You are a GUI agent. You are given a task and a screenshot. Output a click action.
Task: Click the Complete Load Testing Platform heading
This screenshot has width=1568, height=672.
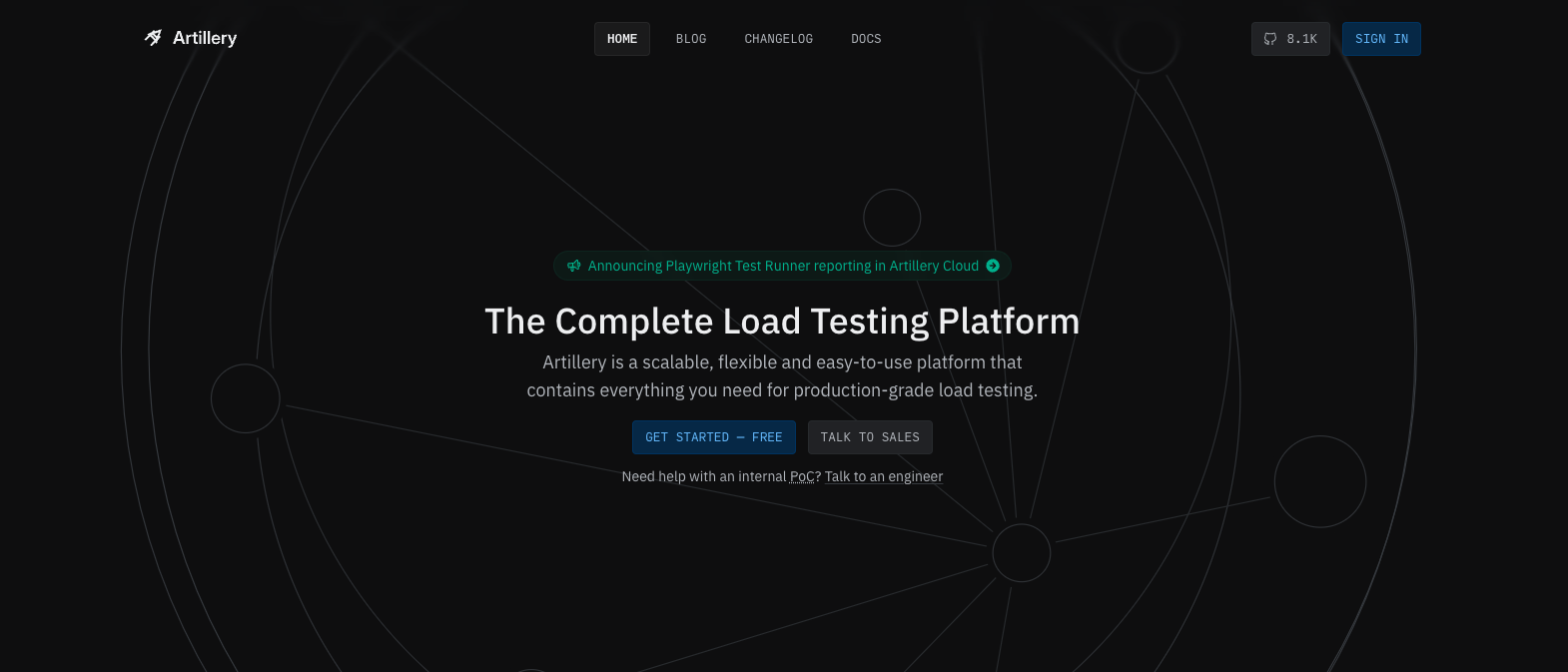pyautogui.click(x=782, y=322)
